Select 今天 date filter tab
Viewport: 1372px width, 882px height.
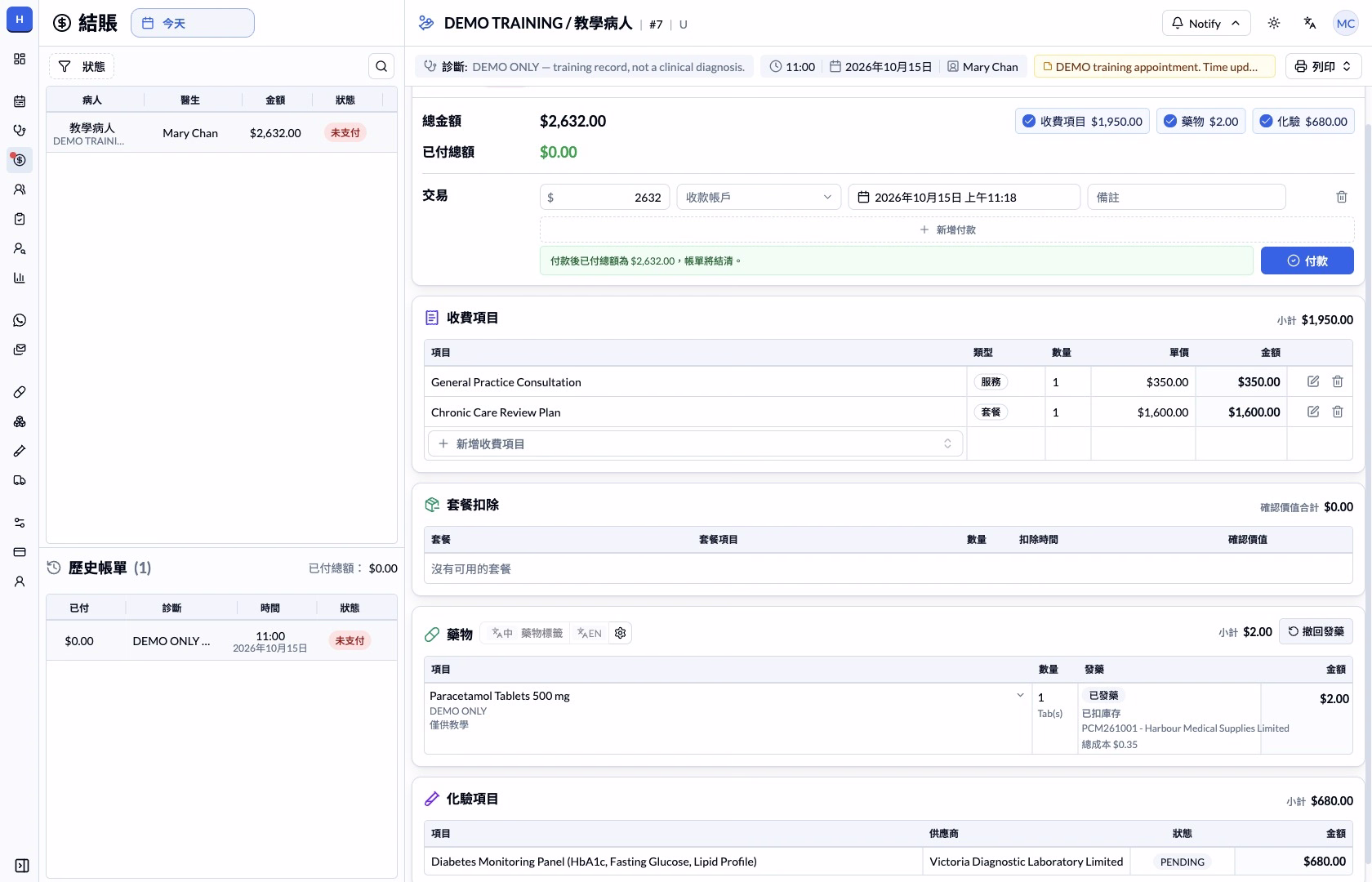193,23
